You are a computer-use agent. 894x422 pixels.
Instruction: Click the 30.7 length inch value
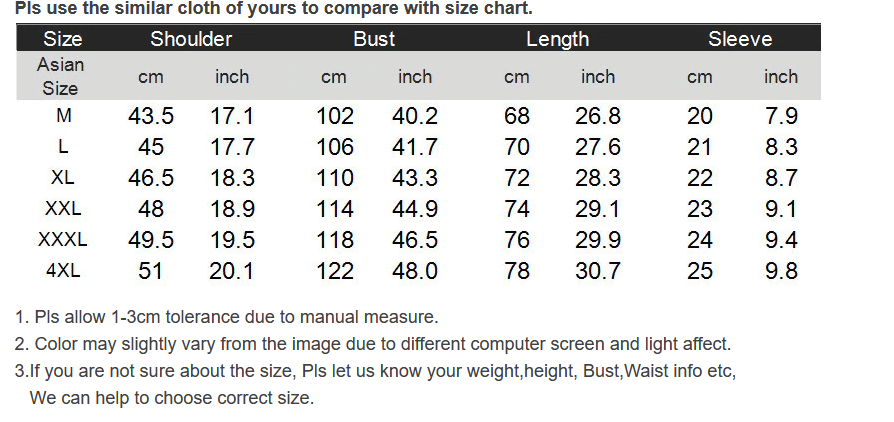[598, 270]
